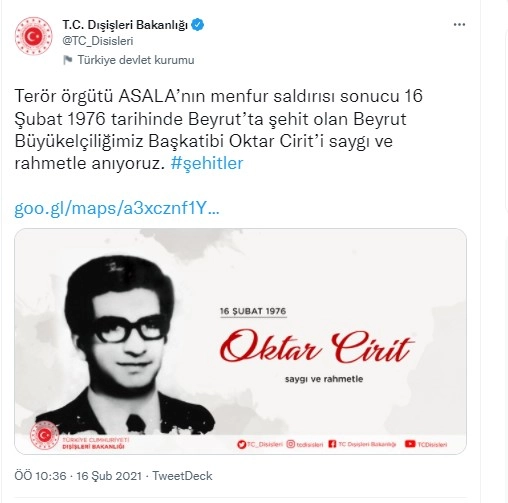Open the #şehitler hashtag
Screen dimensions: 508x503
tap(207, 163)
